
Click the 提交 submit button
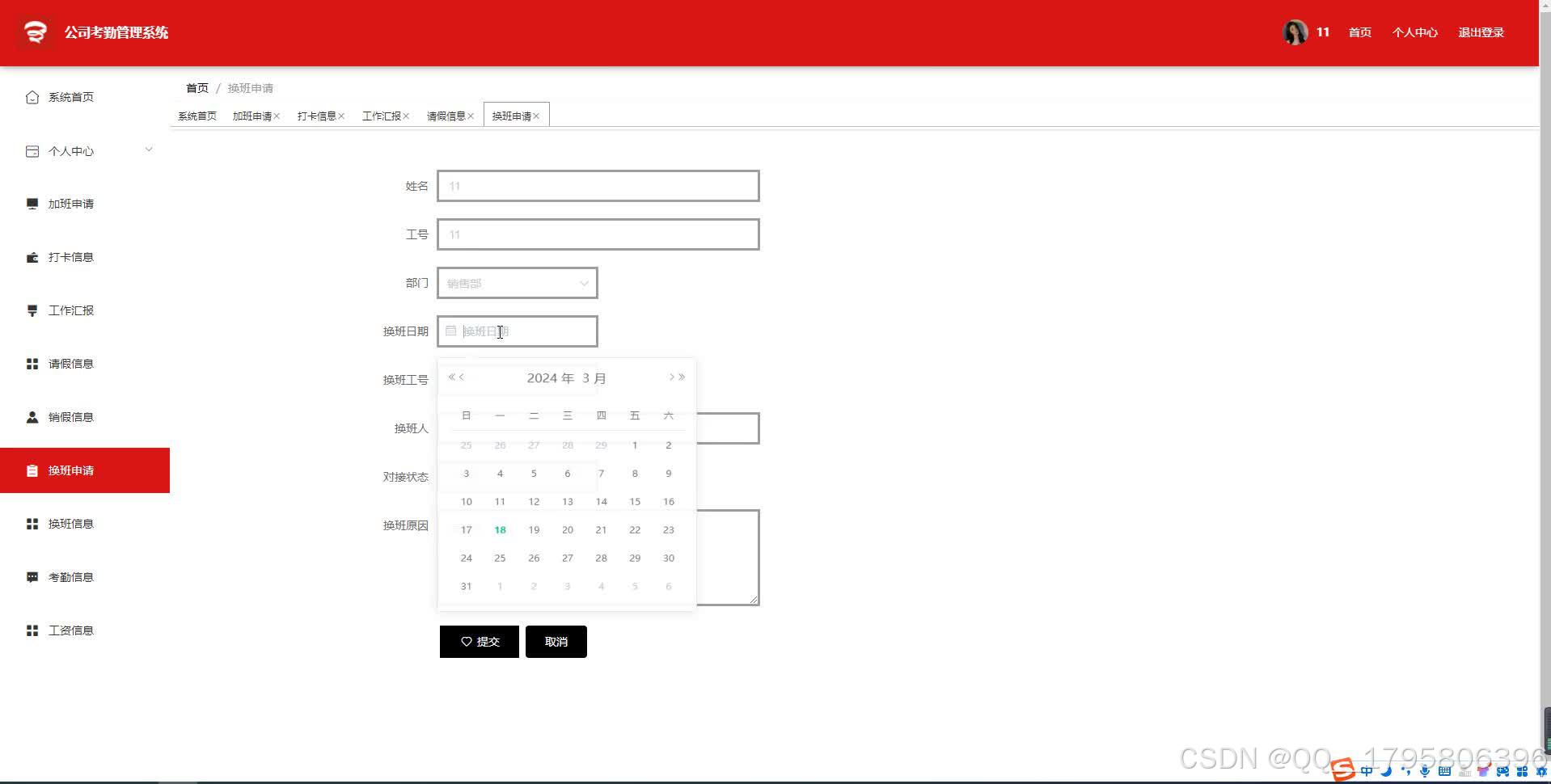coord(480,642)
